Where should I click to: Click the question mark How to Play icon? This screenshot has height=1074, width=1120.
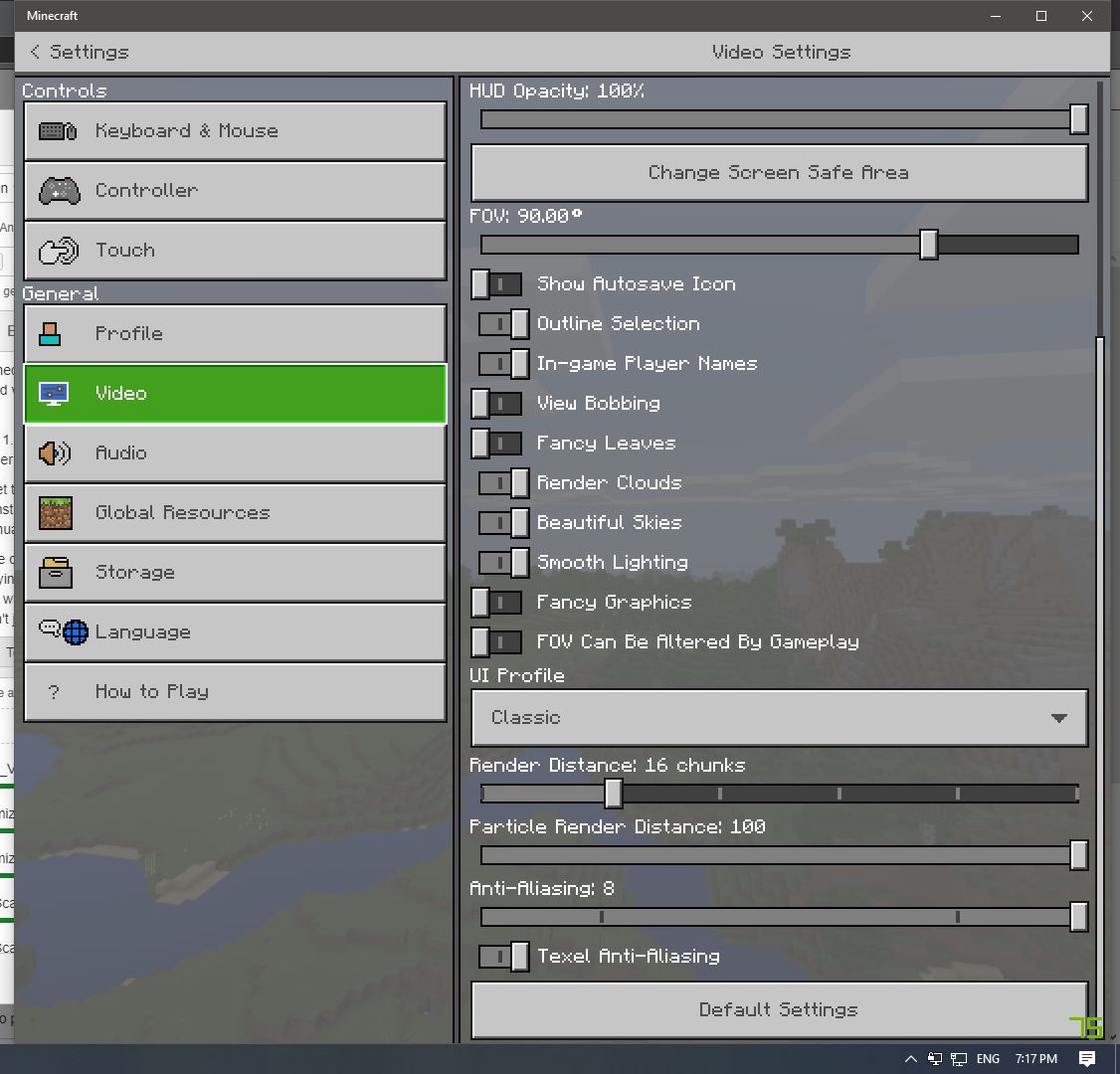54,692
